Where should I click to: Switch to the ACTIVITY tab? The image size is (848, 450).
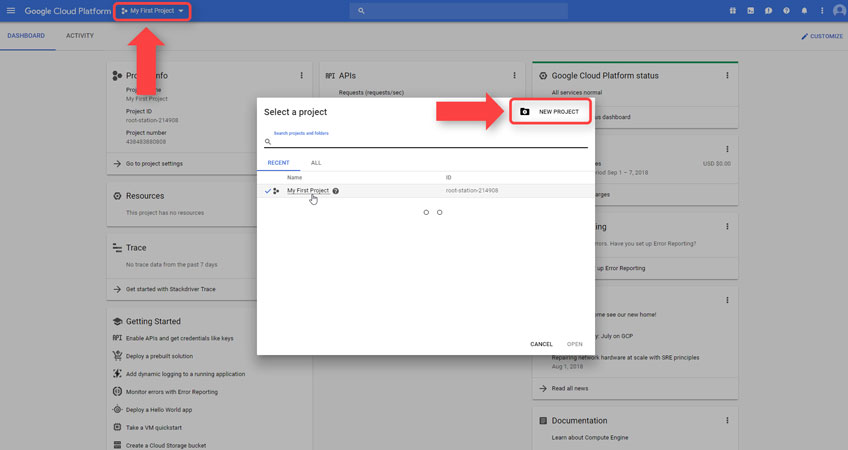[80, 36]
